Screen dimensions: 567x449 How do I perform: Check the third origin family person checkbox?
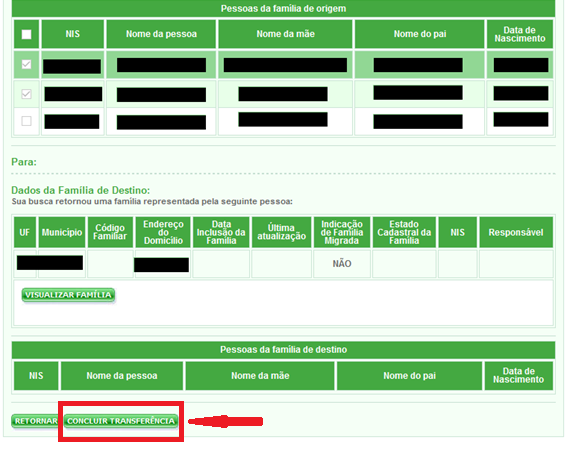(26, 121)
